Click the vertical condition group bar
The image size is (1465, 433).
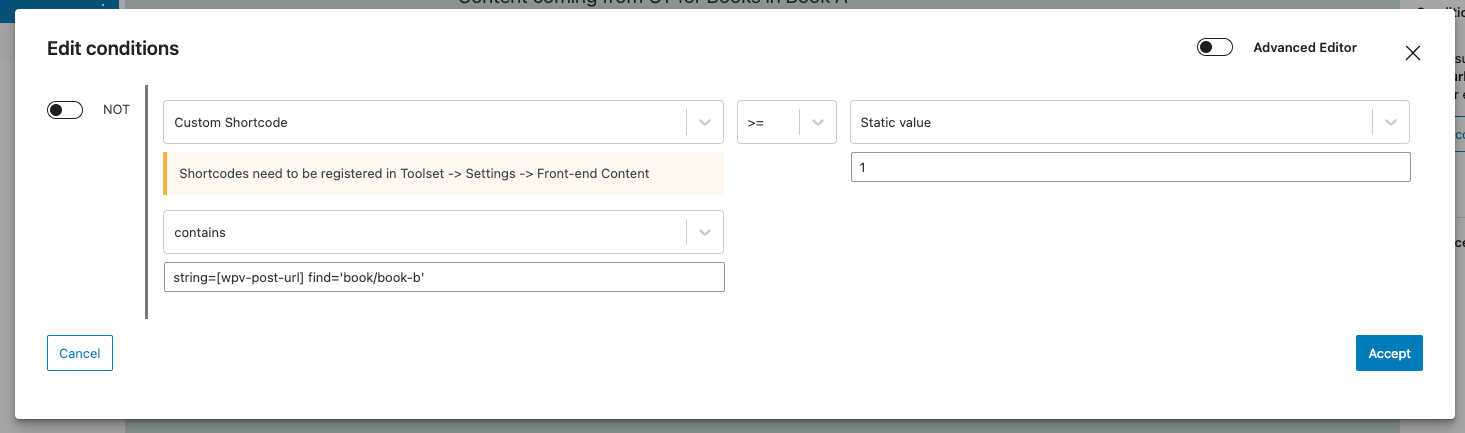[147, 202]
